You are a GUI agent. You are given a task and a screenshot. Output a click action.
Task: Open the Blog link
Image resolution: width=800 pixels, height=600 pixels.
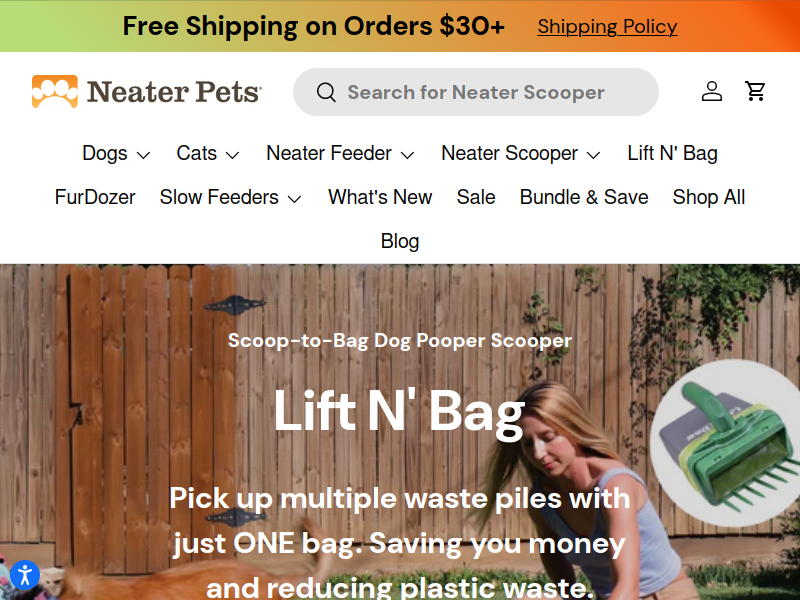coord(400,241)
